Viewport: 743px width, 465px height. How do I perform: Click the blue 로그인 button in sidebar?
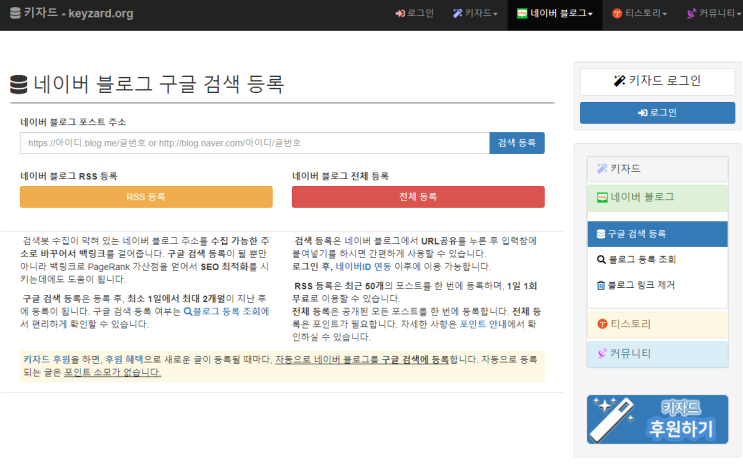(x=657, y=113)
